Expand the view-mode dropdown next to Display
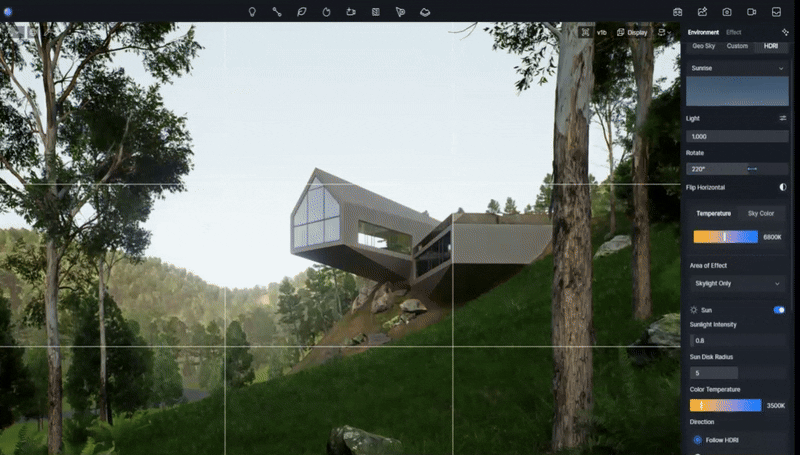This screenshot has height=455, width=800. coord(664,32)
